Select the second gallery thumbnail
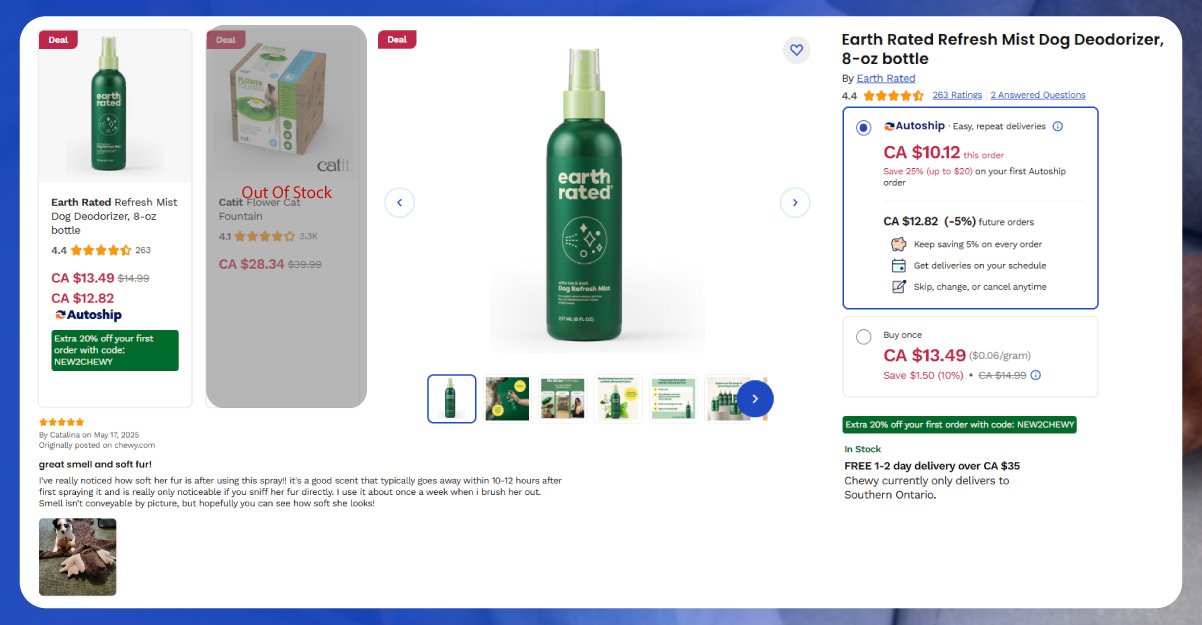This screenshot has width=1202, height=625. coord(507,398)
